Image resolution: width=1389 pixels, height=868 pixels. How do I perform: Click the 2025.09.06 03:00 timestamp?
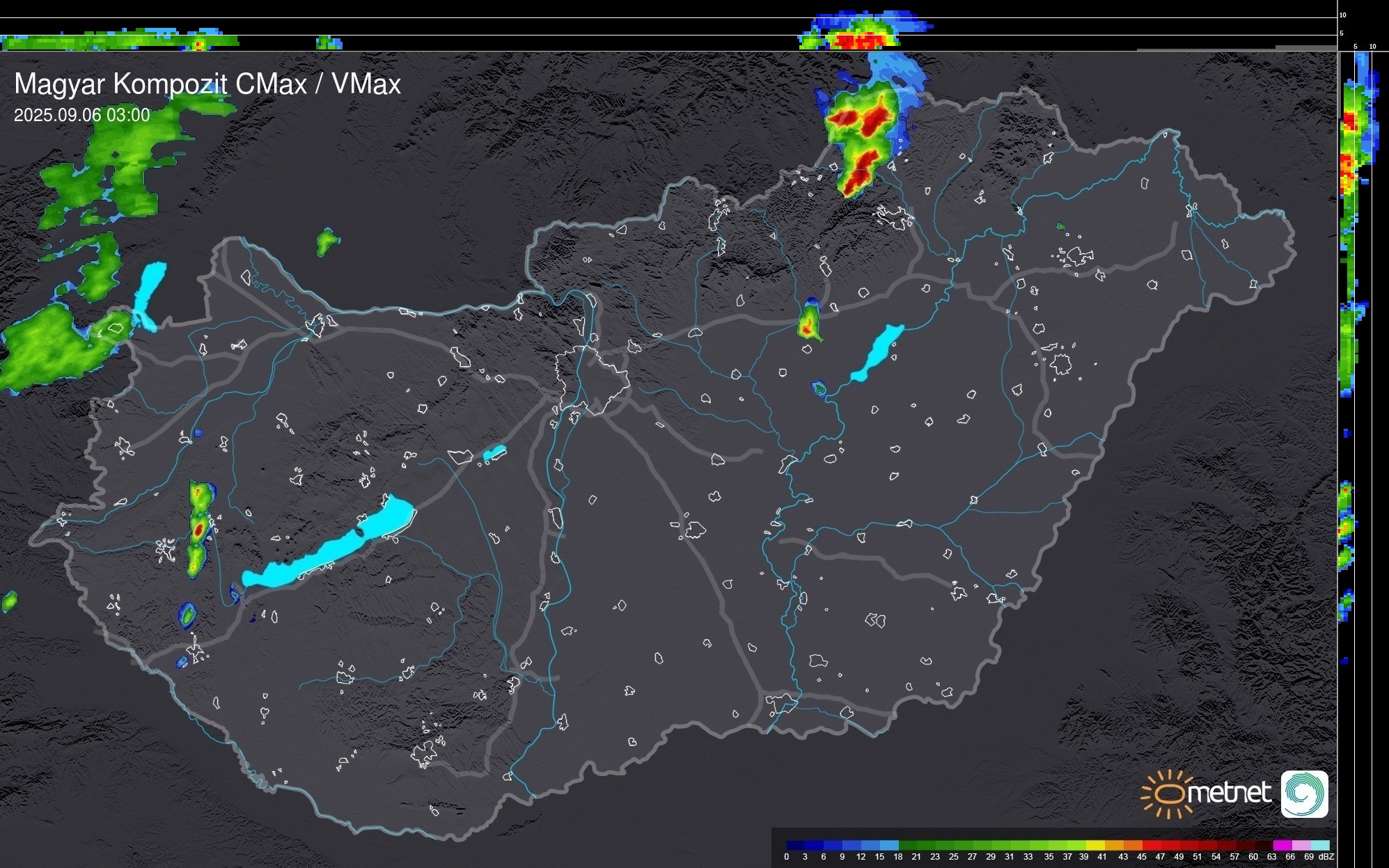[x=81, y=115]
